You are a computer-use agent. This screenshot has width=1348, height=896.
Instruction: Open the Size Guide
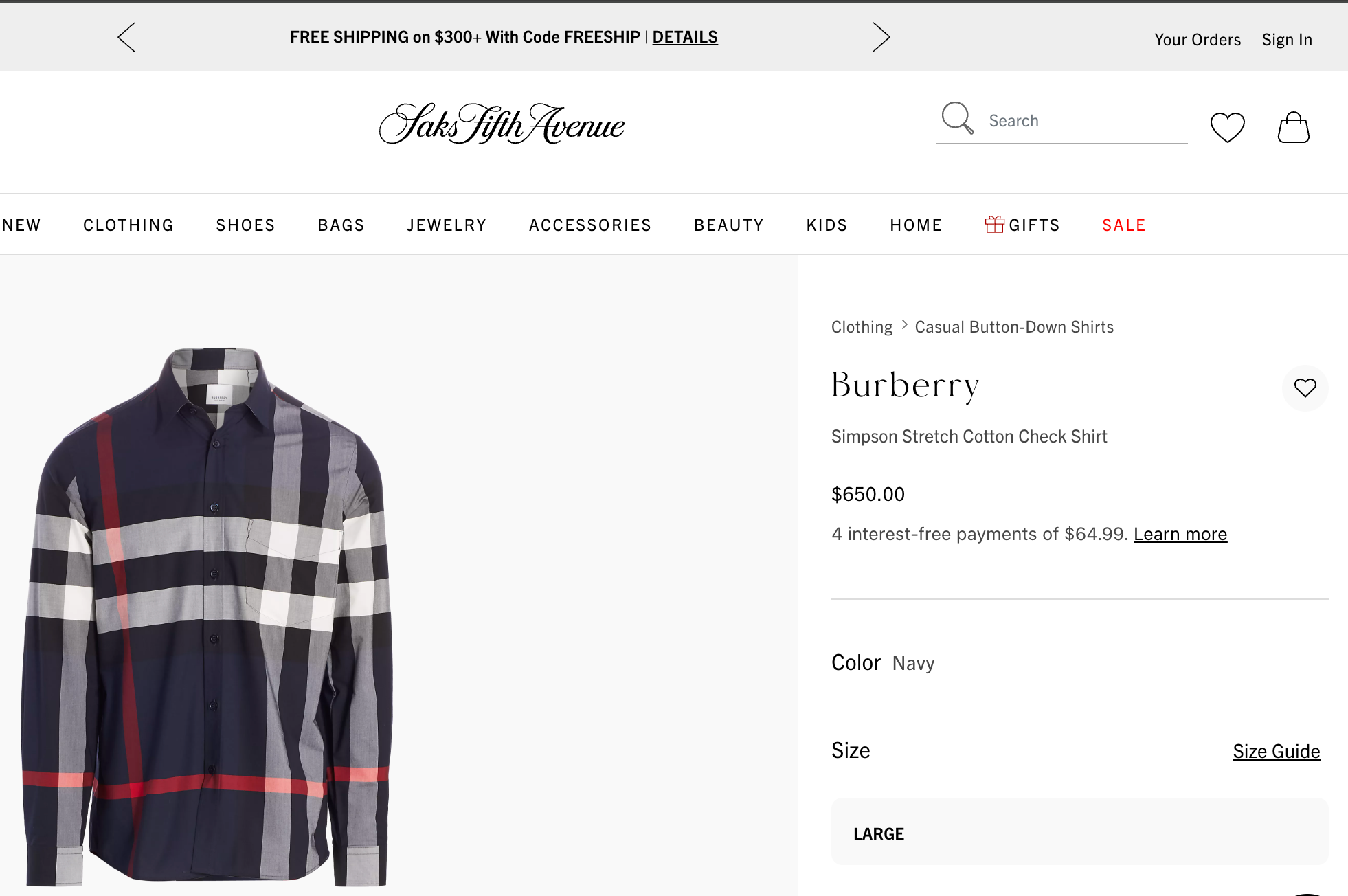pyautogui.click(x=1275, y=751)
